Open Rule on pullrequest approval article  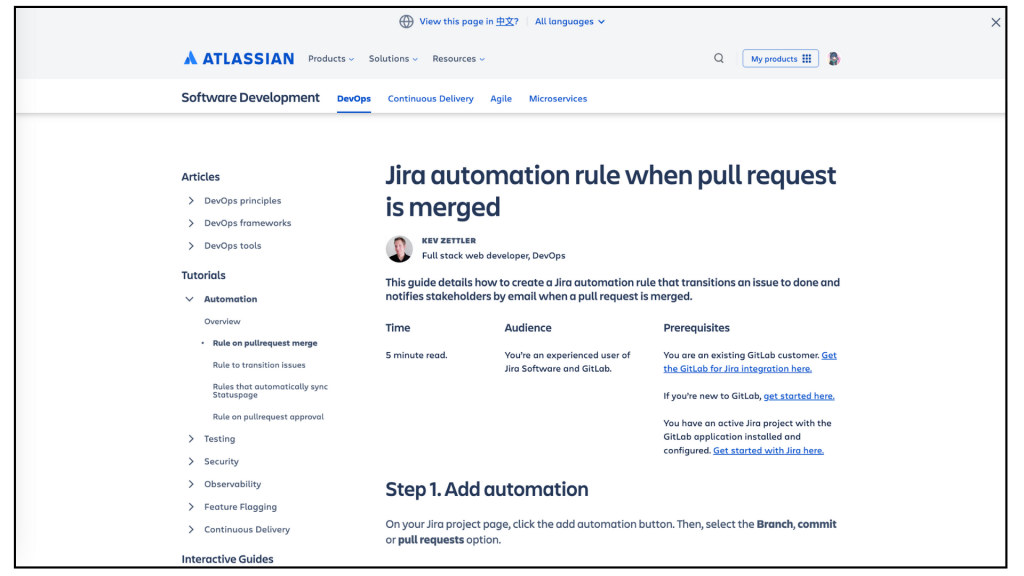point(268,417)
